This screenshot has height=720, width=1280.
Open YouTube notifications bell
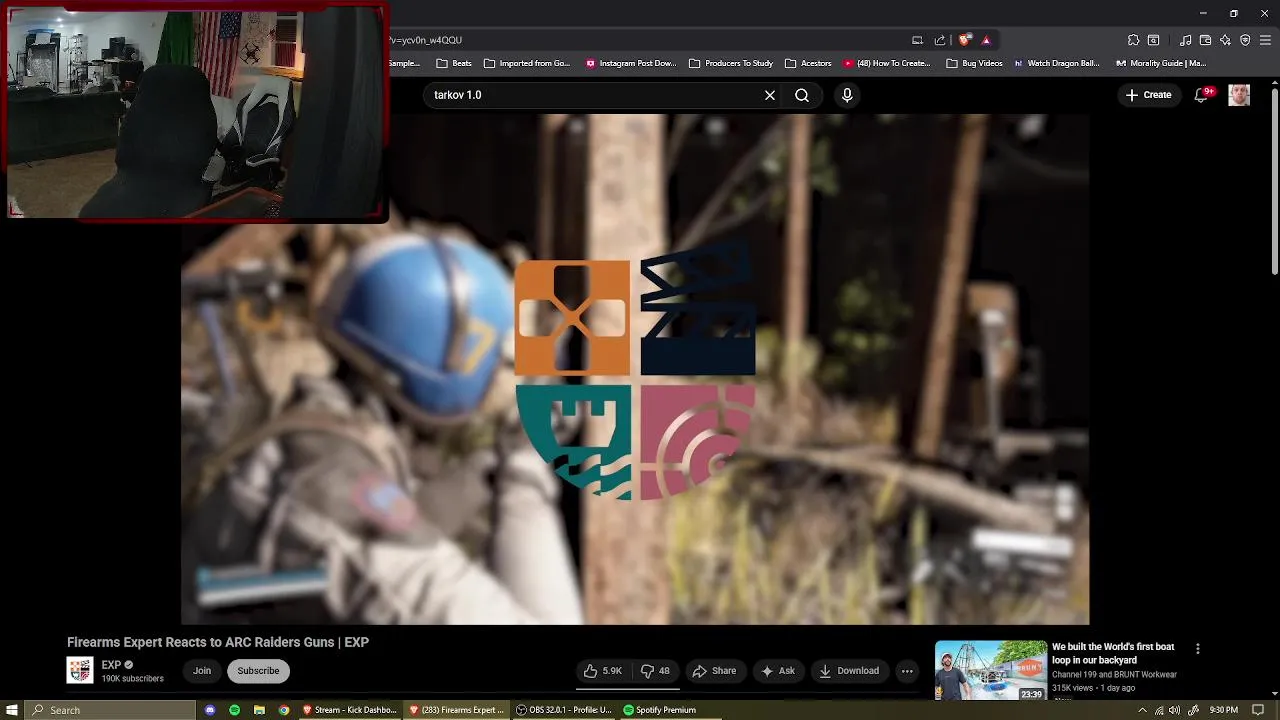tap(1202, 94)
